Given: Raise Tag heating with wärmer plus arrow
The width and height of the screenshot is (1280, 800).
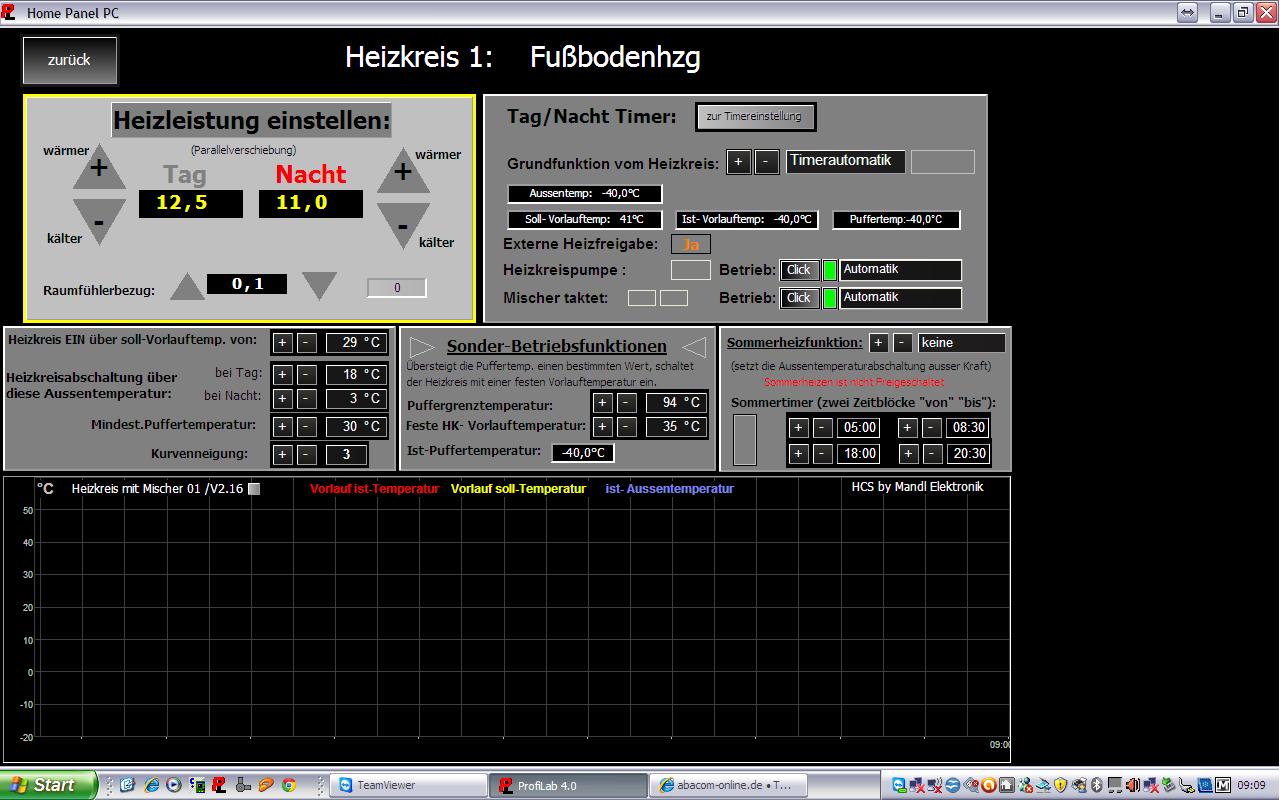Looking at the screenshot, I should 99,168.
